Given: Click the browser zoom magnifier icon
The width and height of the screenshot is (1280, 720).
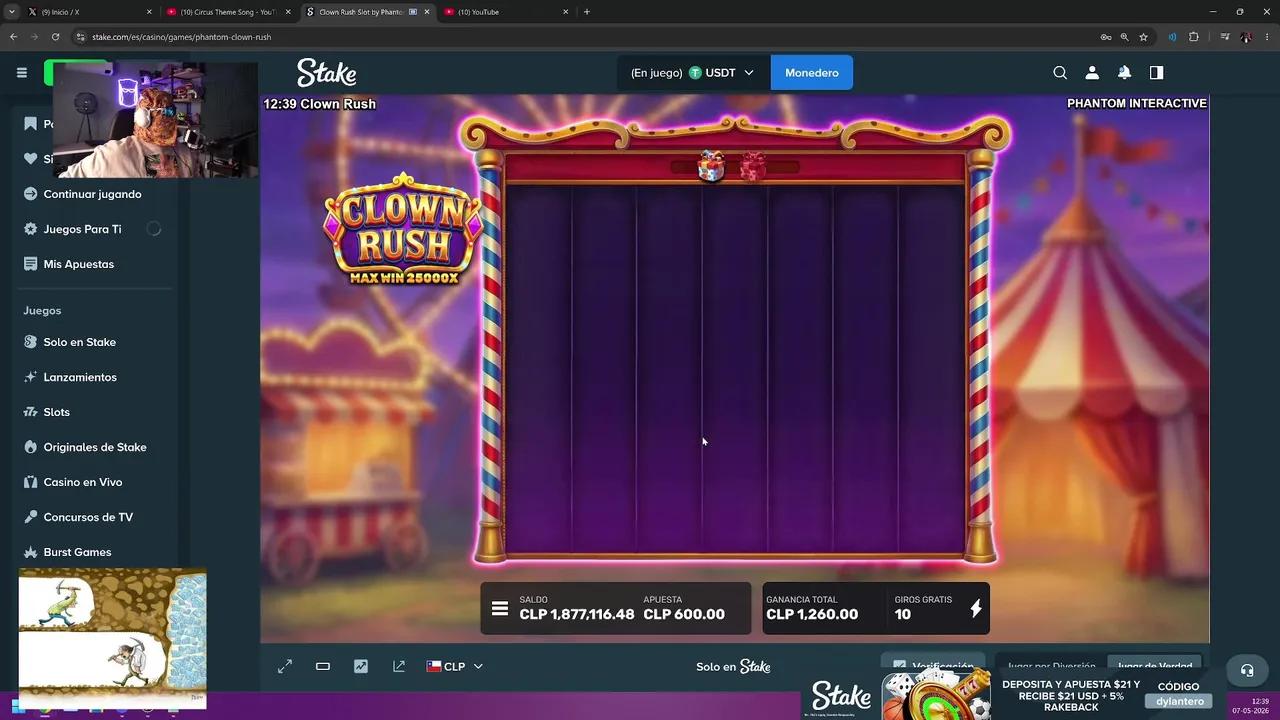Looking at the screenshot, I should point(1124,37).
